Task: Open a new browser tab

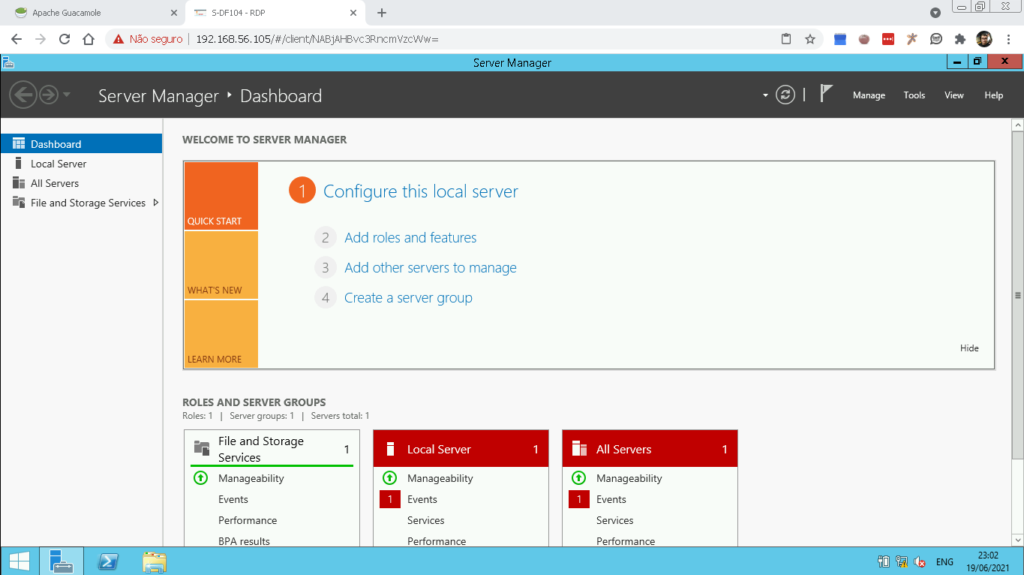Action: [x=382, y=12]
